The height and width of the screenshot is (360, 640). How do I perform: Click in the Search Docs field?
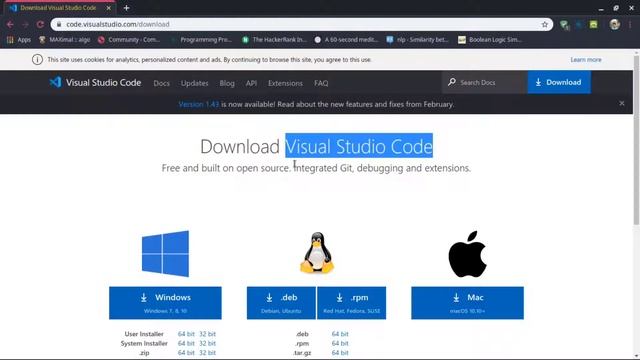(484, 82)
